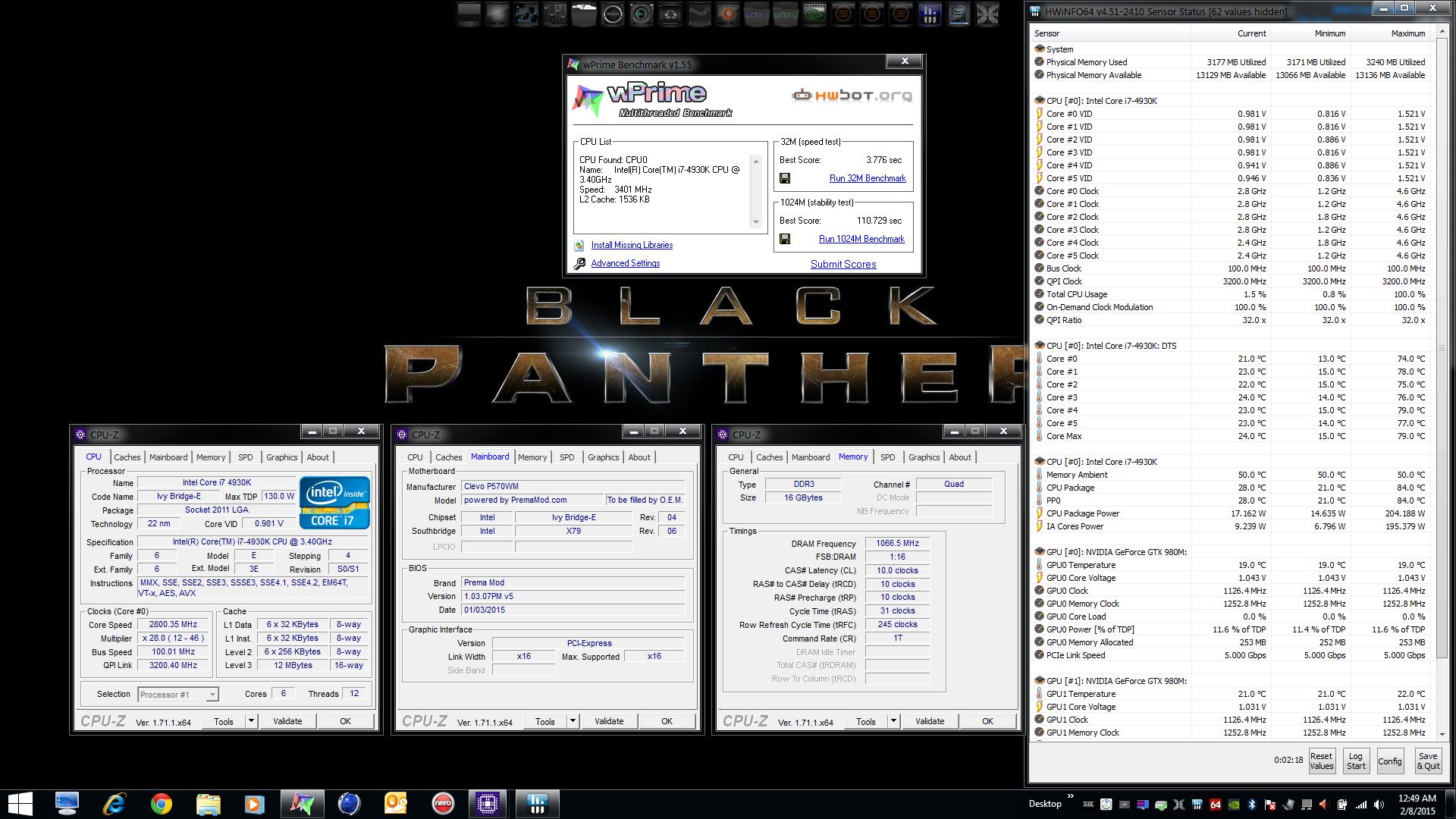This screenshot has height=819, width=1456.
Task: Click Validate in the Mainboard CPU-Z window
Action: [x=609, y=721]
